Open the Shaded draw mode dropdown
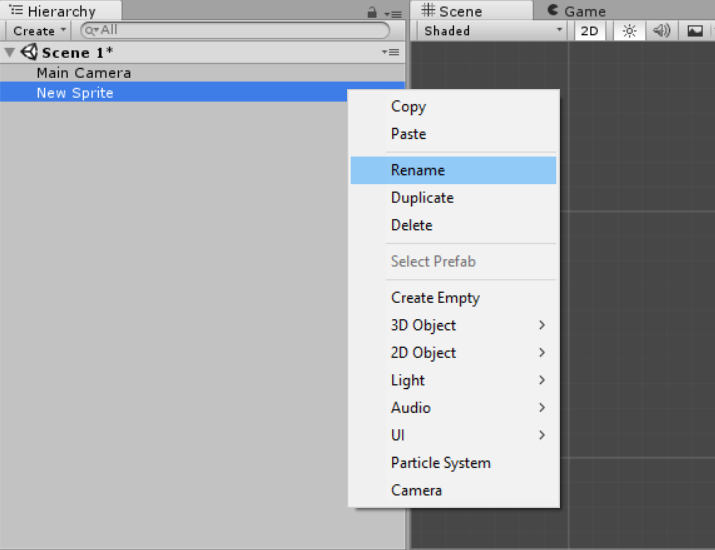 [x=492, y=31]
